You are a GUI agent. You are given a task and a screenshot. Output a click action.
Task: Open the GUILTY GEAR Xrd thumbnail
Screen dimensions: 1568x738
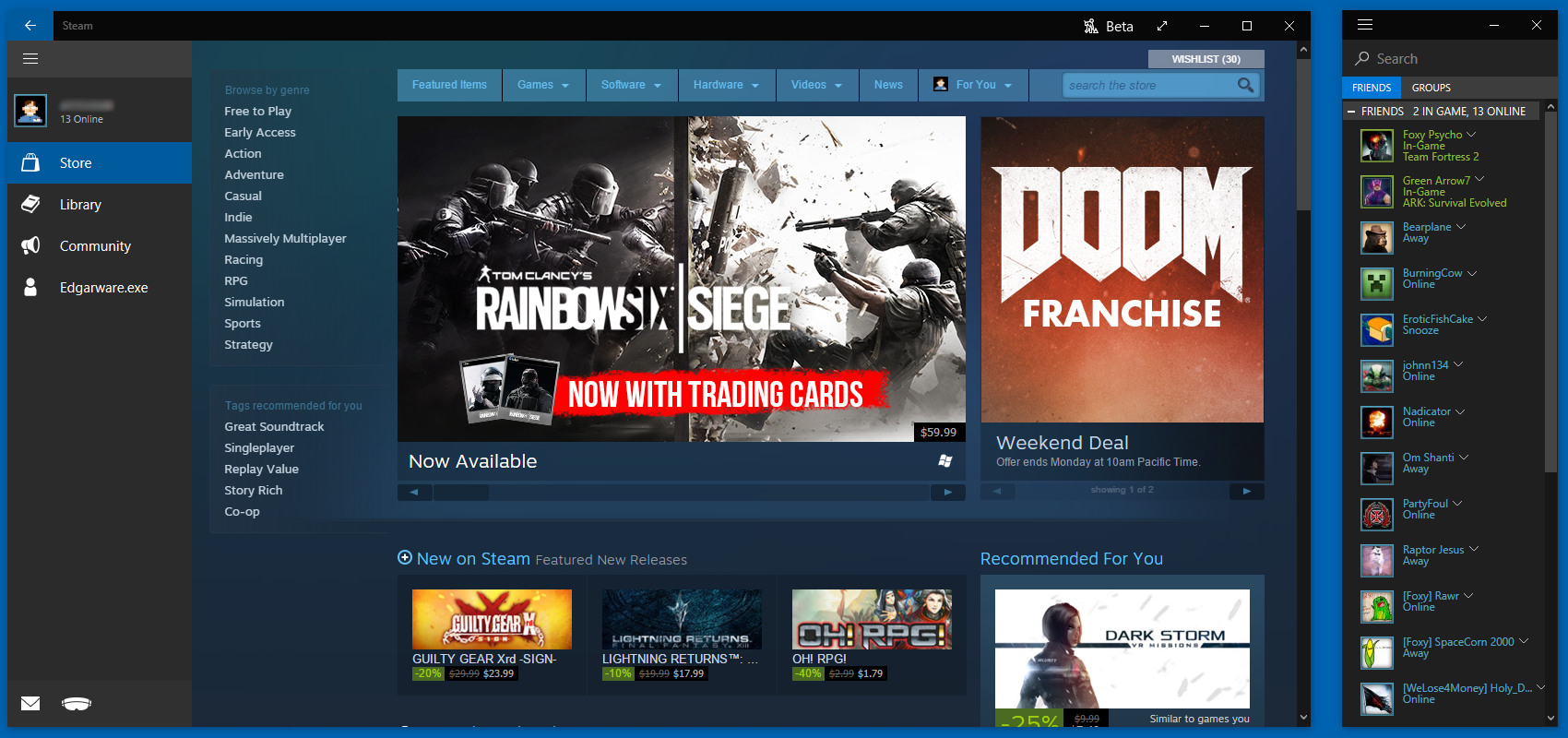(x=492, y=619)
